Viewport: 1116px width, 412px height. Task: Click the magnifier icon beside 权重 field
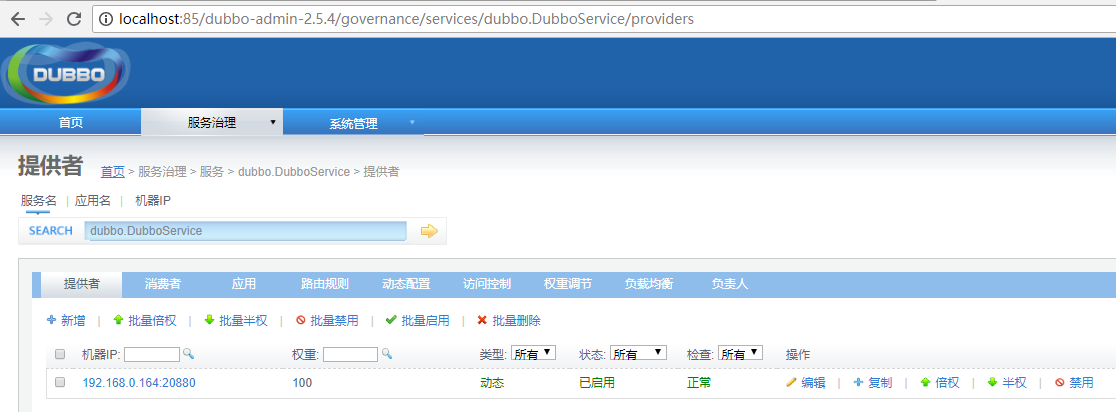[386, 354]
